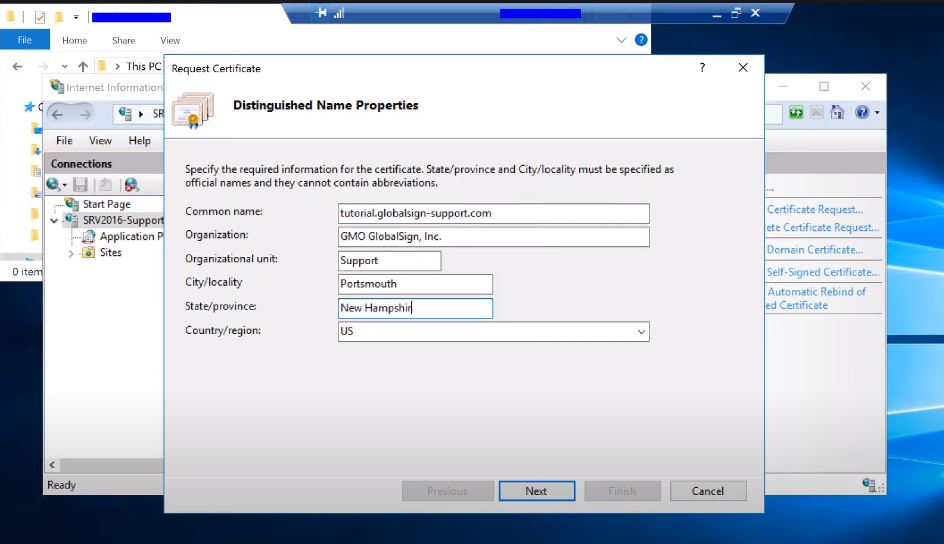Click the IIS Manager back arrow
944x544 pixels.
58,114
